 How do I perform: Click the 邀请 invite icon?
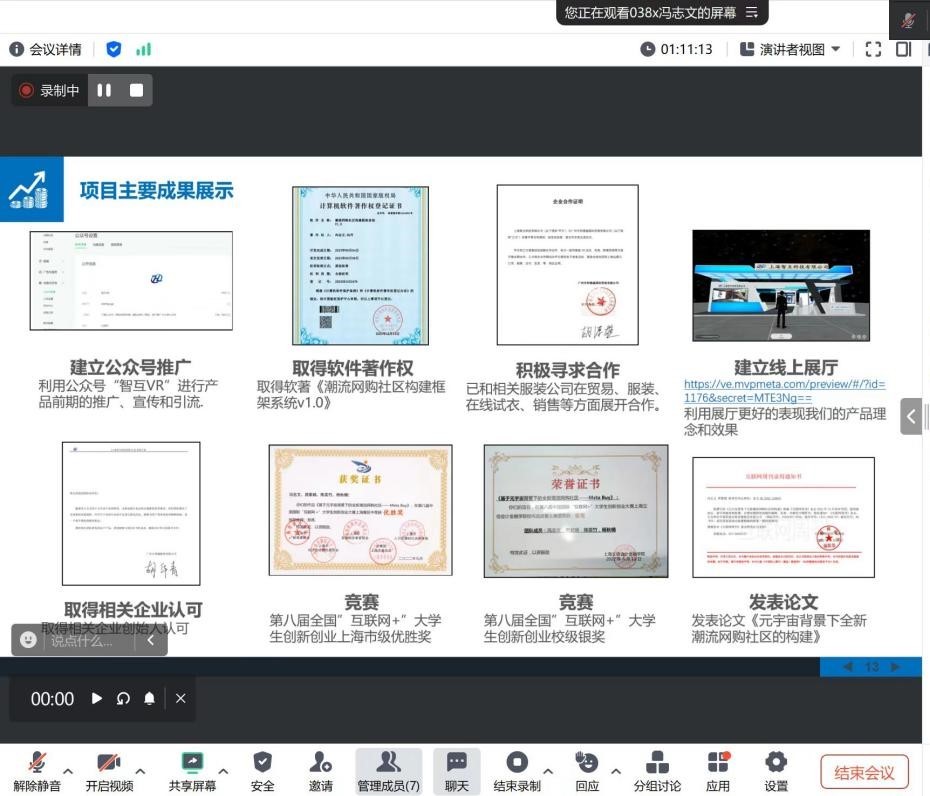click(x=320, y=764)
